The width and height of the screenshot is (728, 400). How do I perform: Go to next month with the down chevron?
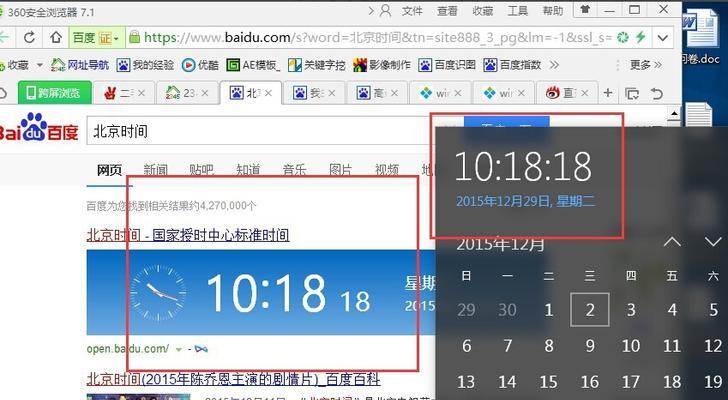point(713,242)
